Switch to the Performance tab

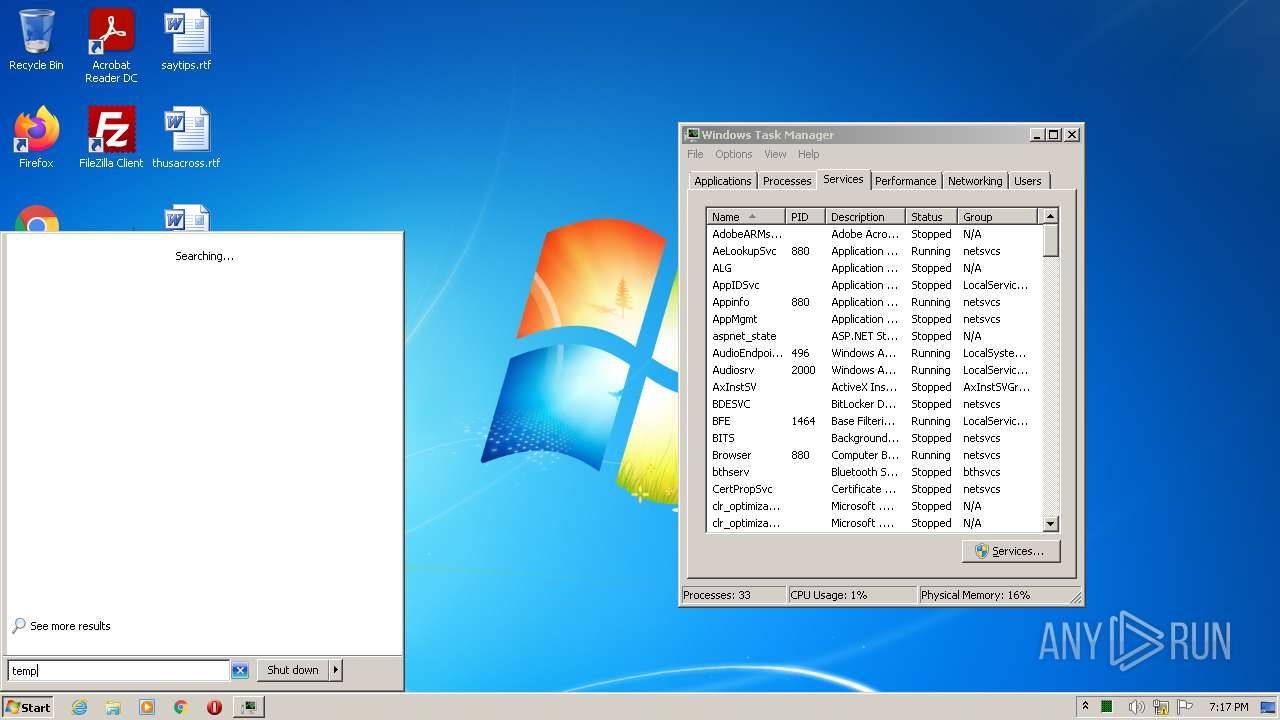[x=905, y=181]
